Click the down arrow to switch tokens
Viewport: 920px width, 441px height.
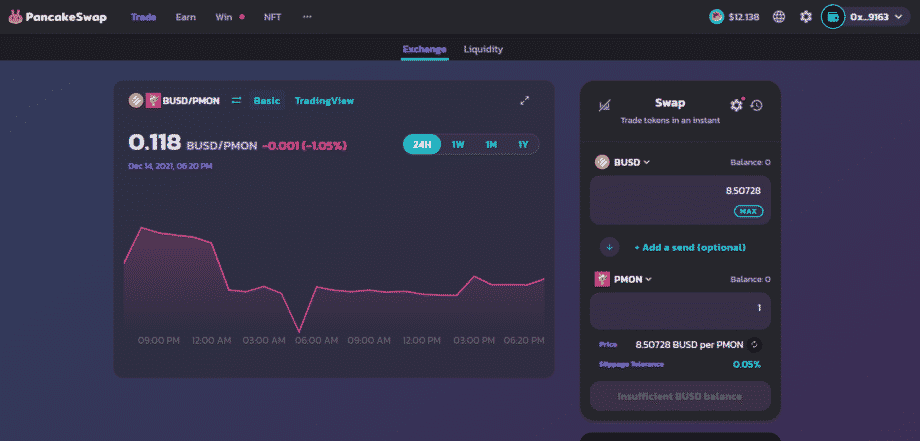click(x=609, y=246)
